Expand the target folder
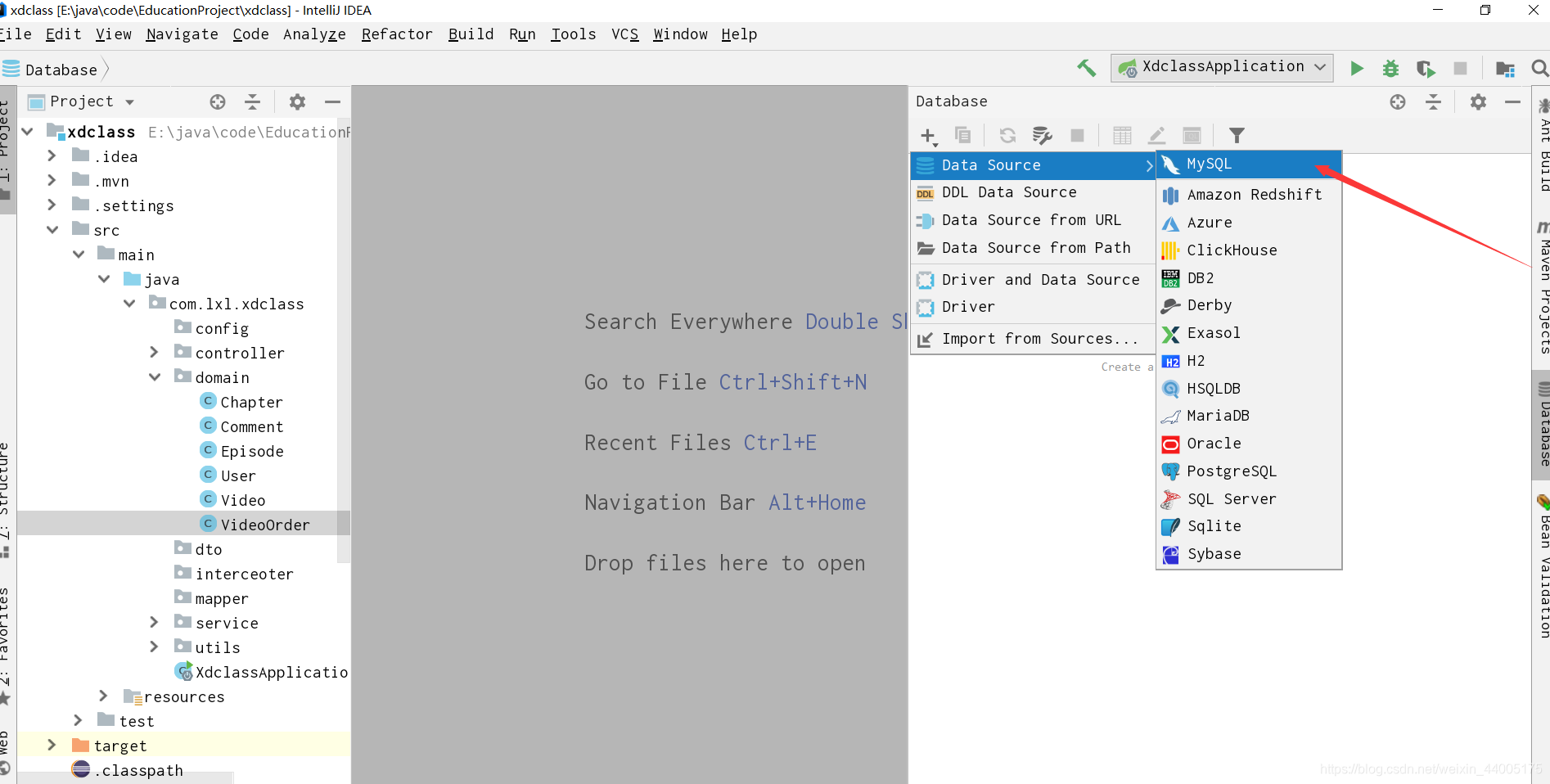Image resolution: width=1550 pixels, height=784 pixels. (52, 745)
